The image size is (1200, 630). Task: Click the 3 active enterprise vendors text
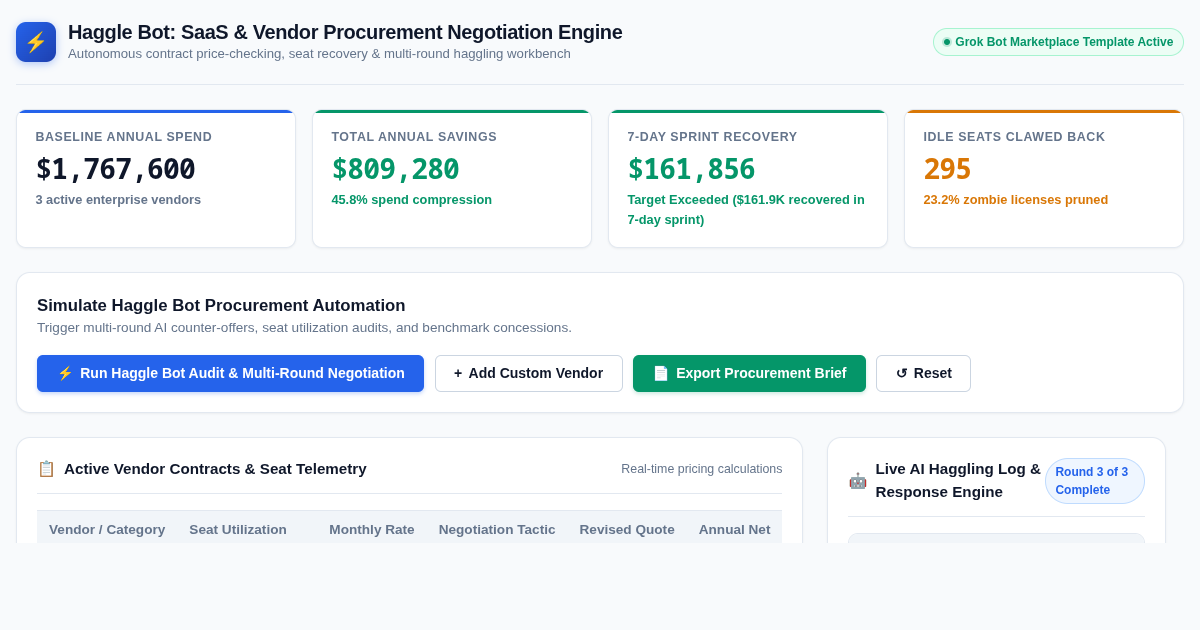[x=118, y=200]
